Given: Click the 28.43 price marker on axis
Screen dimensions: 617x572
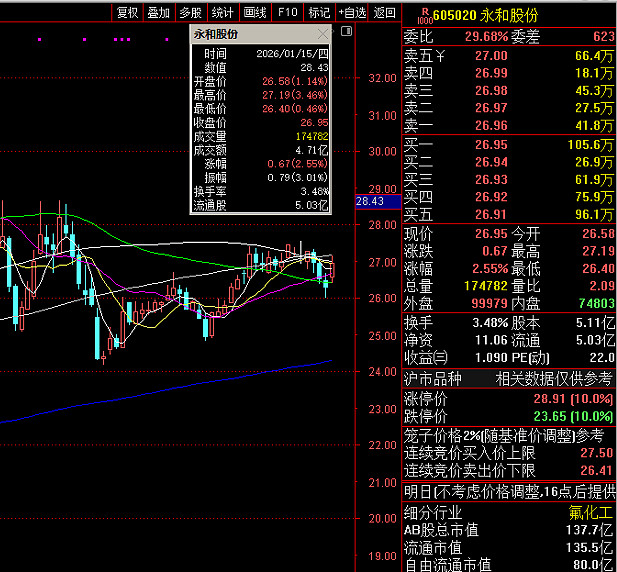Looking at the screenshot, I should pyautogui.click(x=369, y=201).
